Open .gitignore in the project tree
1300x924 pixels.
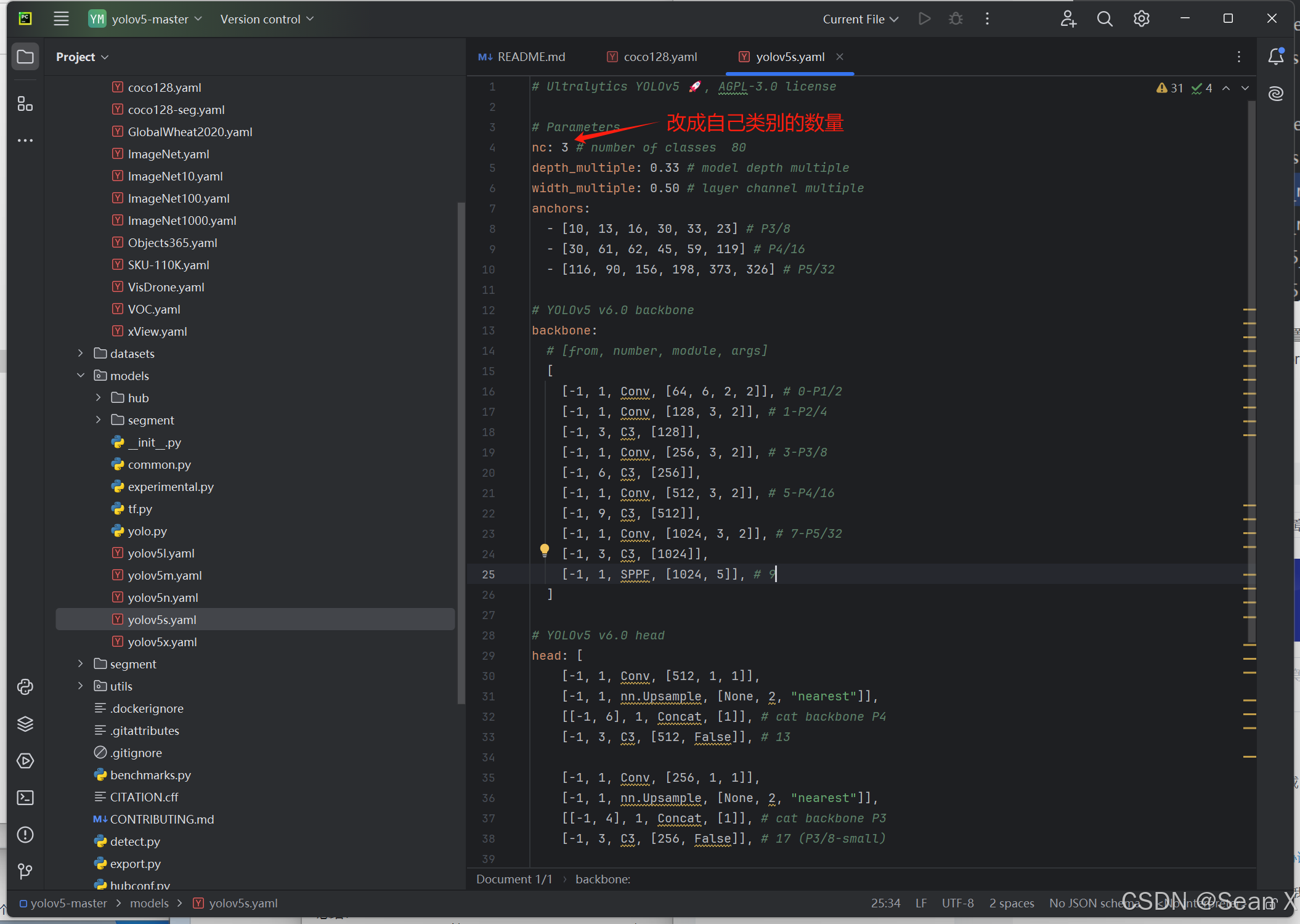tap(136, 753)
